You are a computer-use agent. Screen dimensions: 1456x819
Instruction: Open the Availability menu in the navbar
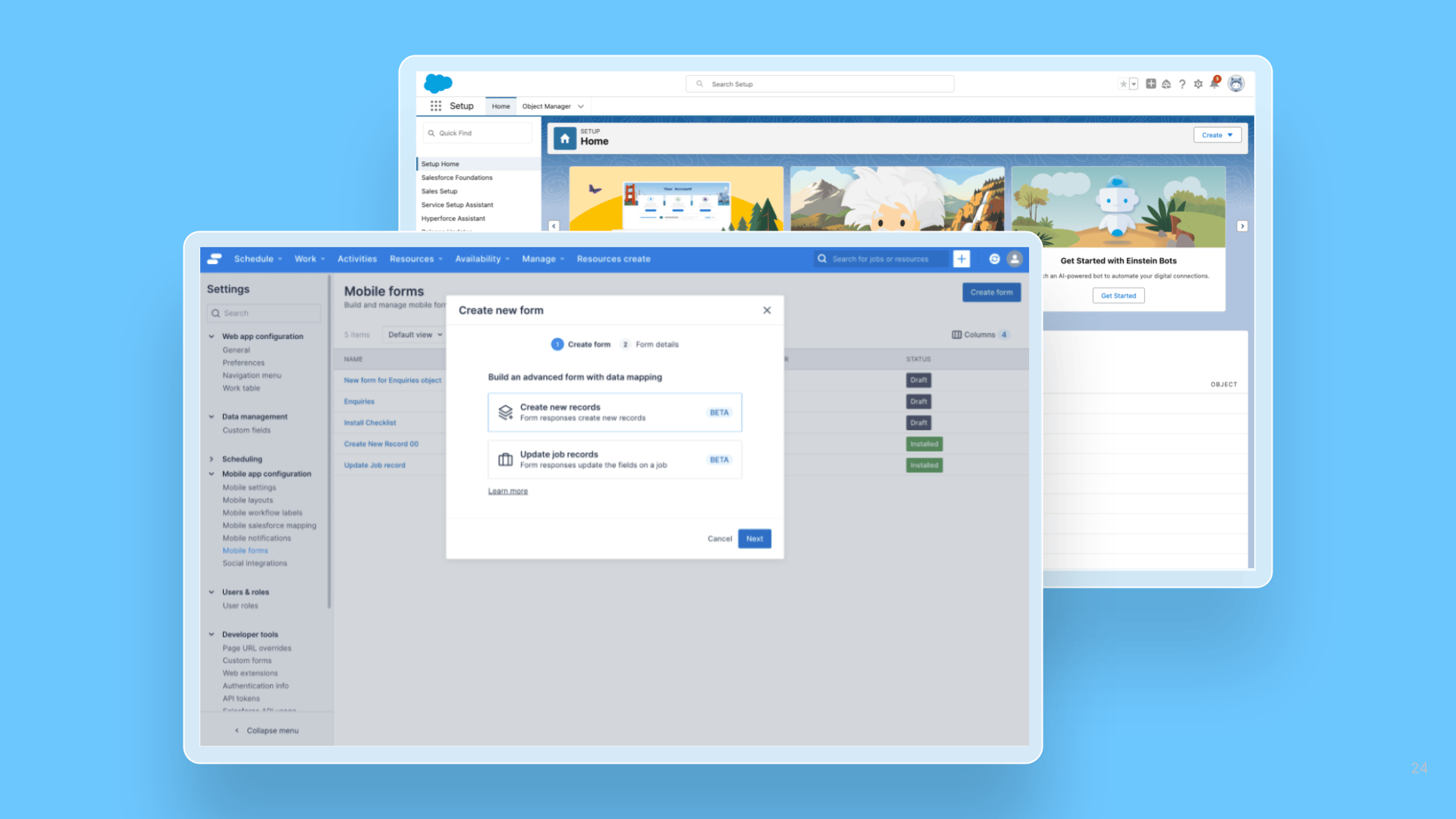[x=482, y=259]
